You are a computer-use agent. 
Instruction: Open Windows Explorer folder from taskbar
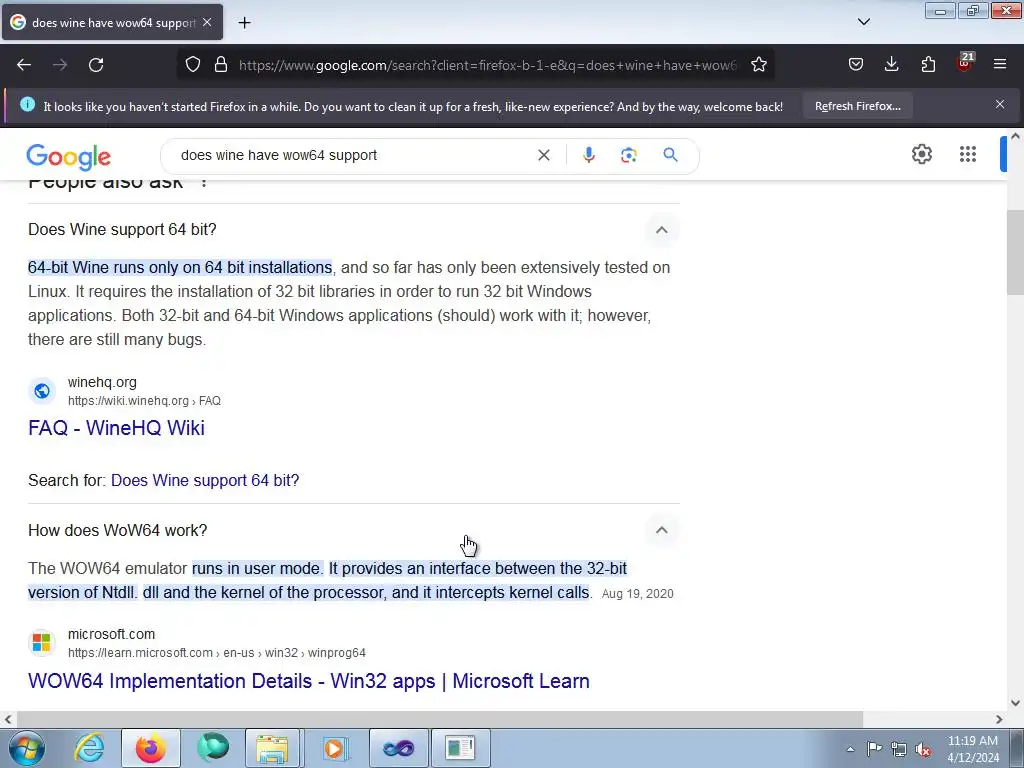pos(272,748)
